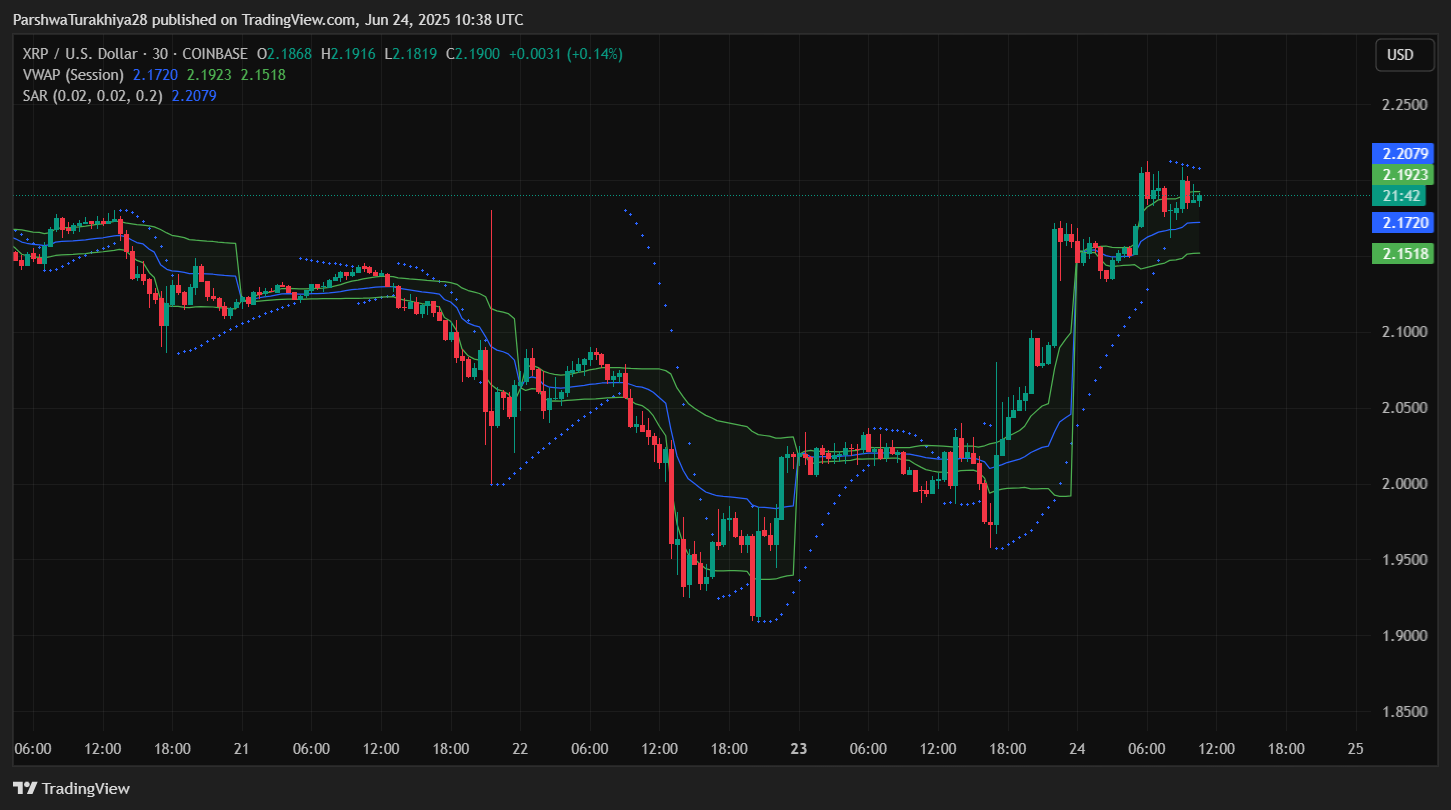
Task: Click the 2.2500 level on price scale
Action: coord(1404,105)
